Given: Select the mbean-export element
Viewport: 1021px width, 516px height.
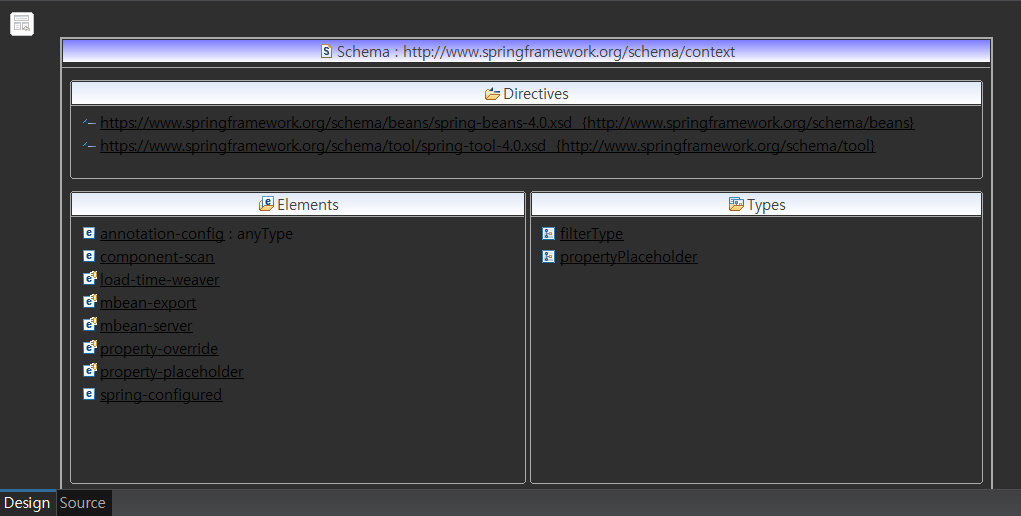Looking at the screenshot, I should [148, 302].
